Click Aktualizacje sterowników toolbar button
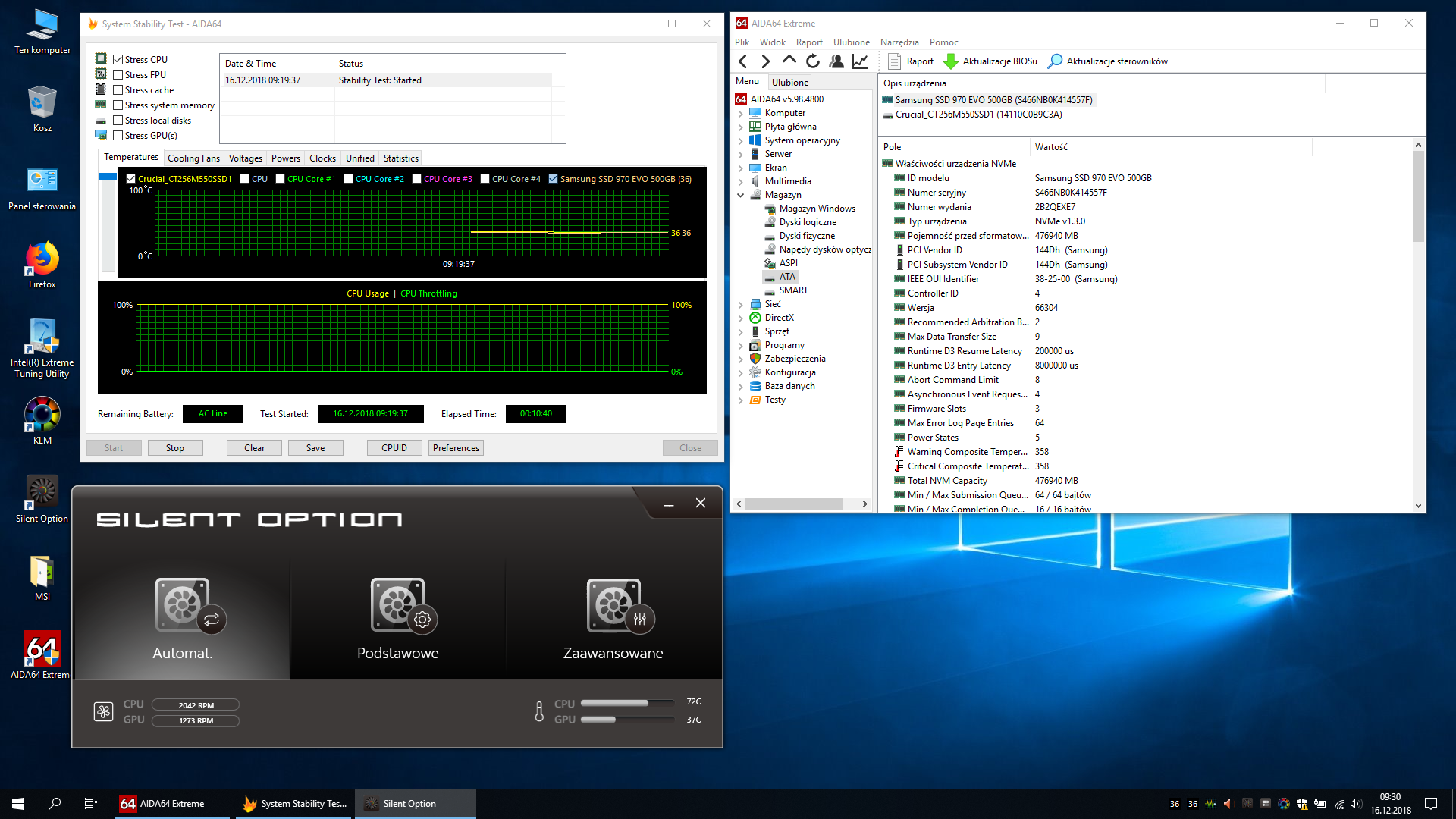This screenshot has width=1456, height=819. (1107, 61)
